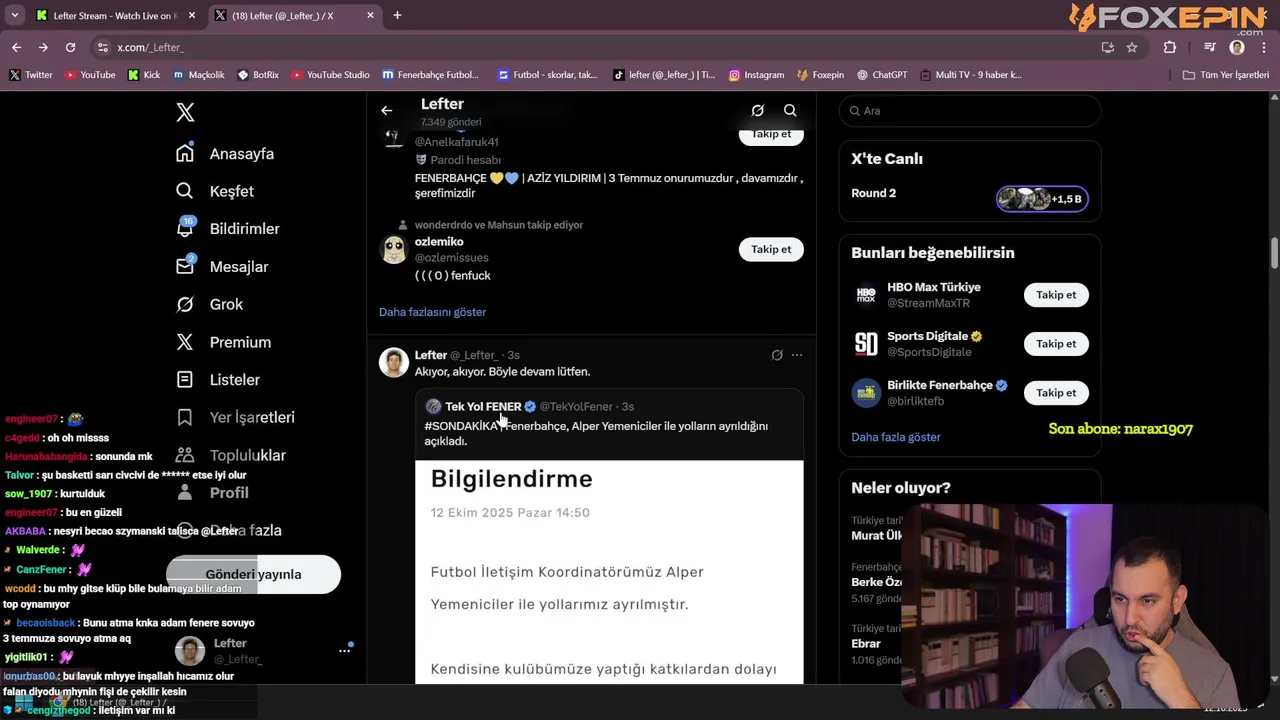Click Grok explain icon on Lefter's post

pos(777,355)
